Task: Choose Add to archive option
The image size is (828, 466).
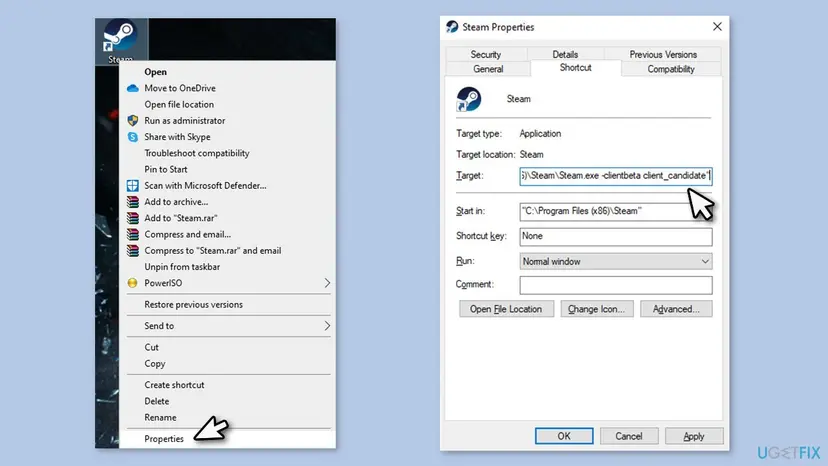Action: pos(176,202)
